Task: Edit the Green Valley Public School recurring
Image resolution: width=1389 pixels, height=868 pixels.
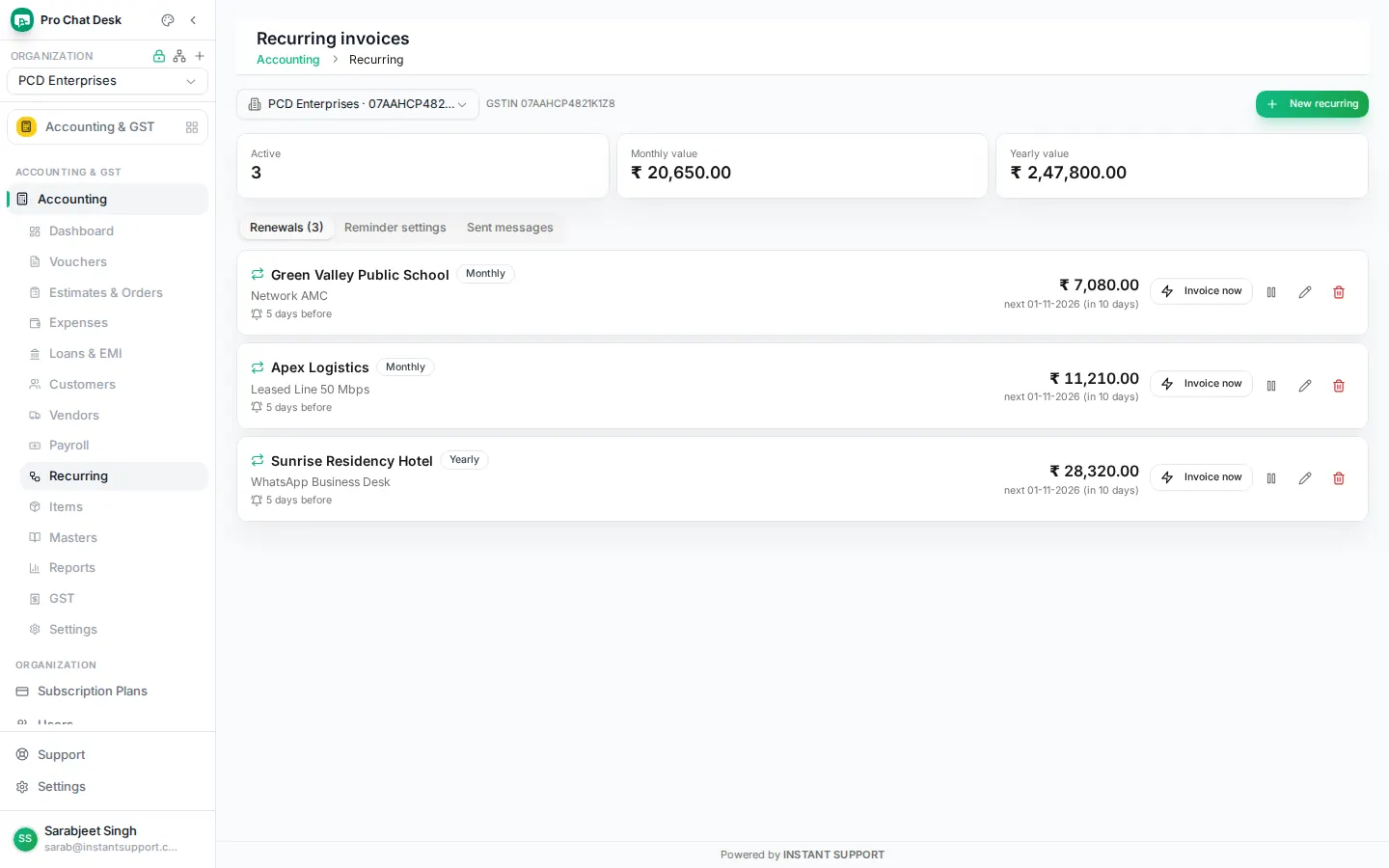Action: [1305, 292]
